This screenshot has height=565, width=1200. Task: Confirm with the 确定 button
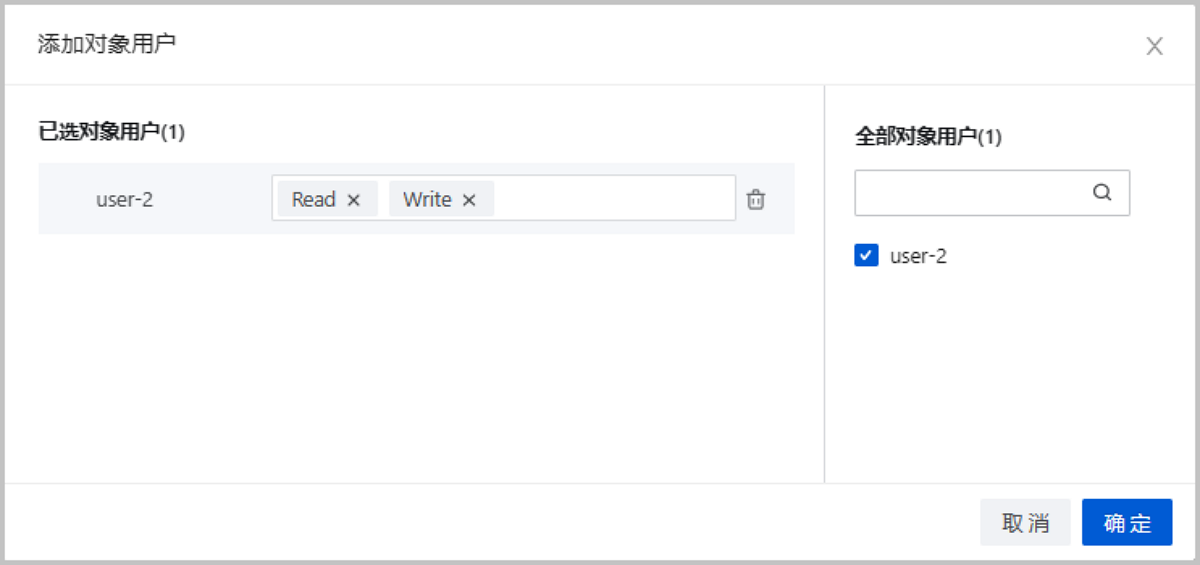1127,523
